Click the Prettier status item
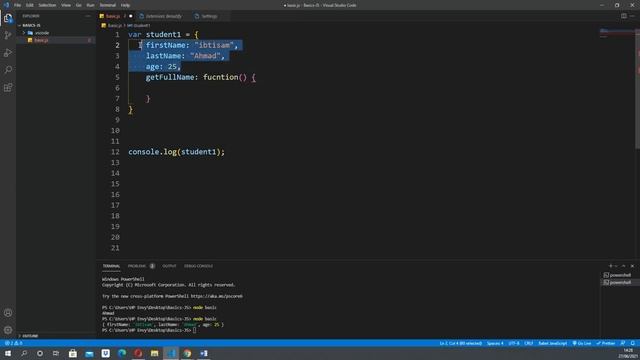Screen dimensions: 640x360 pyautogui.click(x=606, y=343)
